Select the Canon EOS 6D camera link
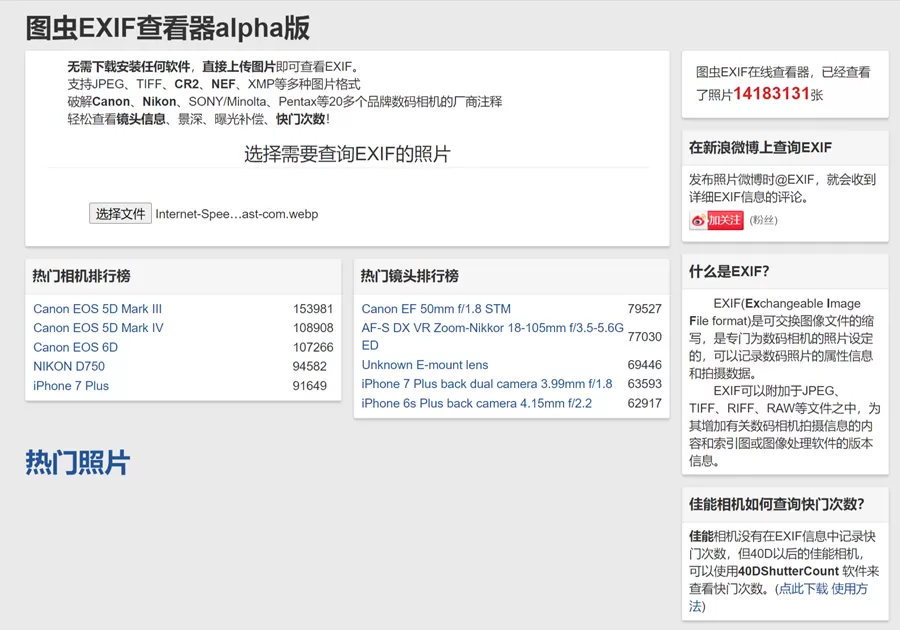The image size is (900, 630). 75,347
